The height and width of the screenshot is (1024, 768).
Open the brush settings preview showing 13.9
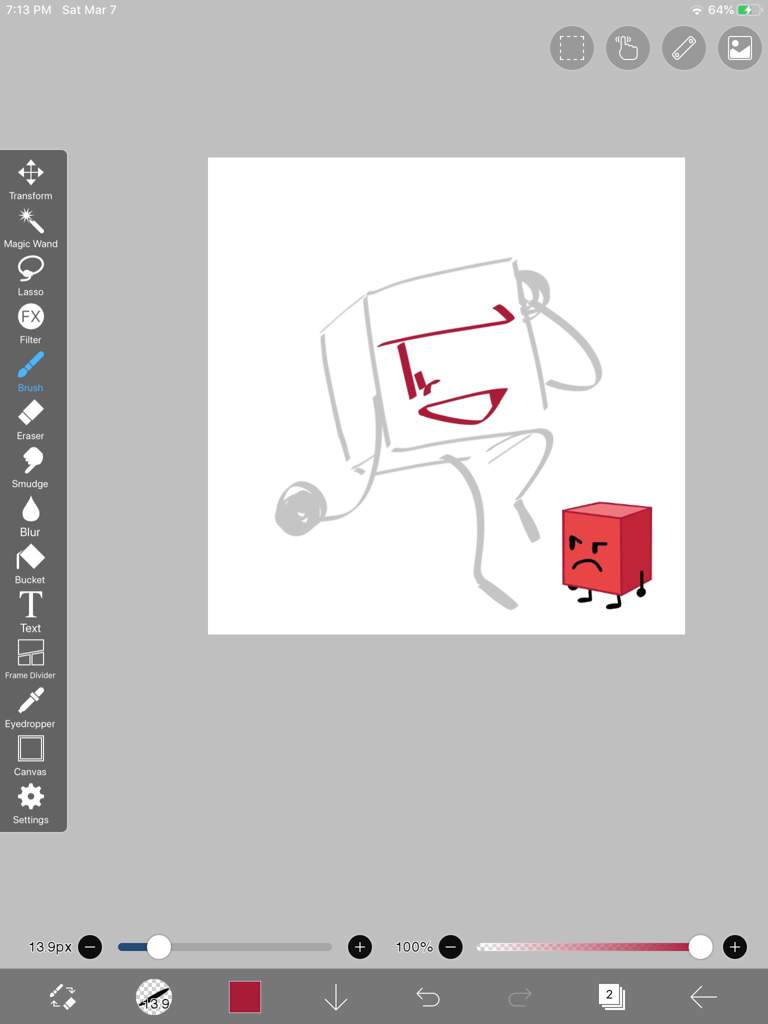click(154, 997)
